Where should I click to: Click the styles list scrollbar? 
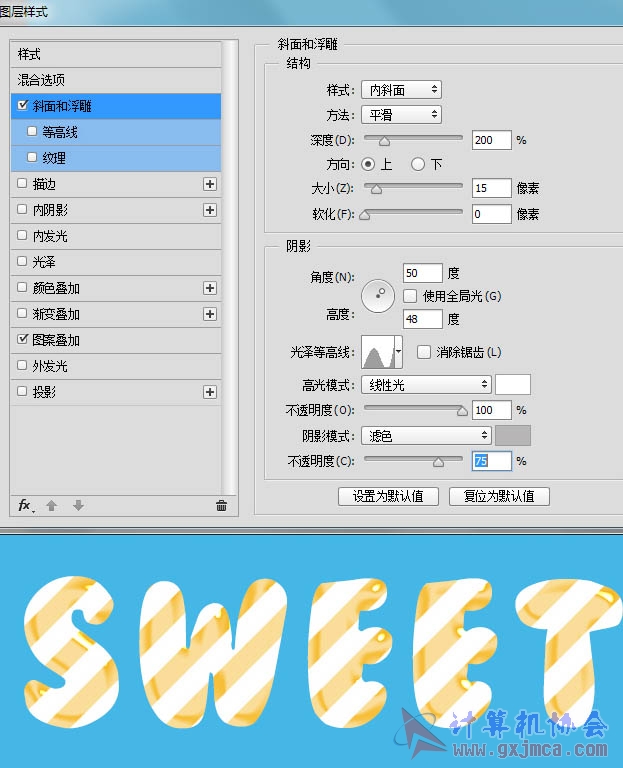[229, 267]
